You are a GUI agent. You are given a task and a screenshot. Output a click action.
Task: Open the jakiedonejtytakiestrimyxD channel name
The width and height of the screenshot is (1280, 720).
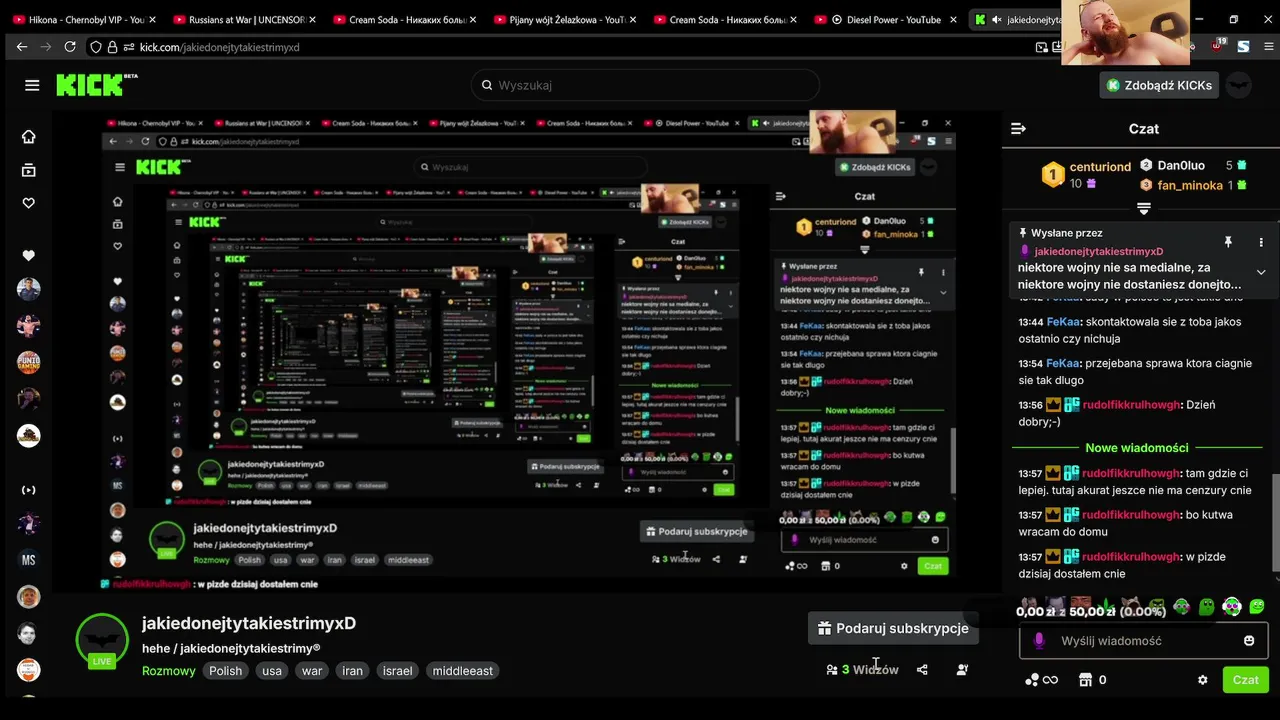[x=249, y=623]
